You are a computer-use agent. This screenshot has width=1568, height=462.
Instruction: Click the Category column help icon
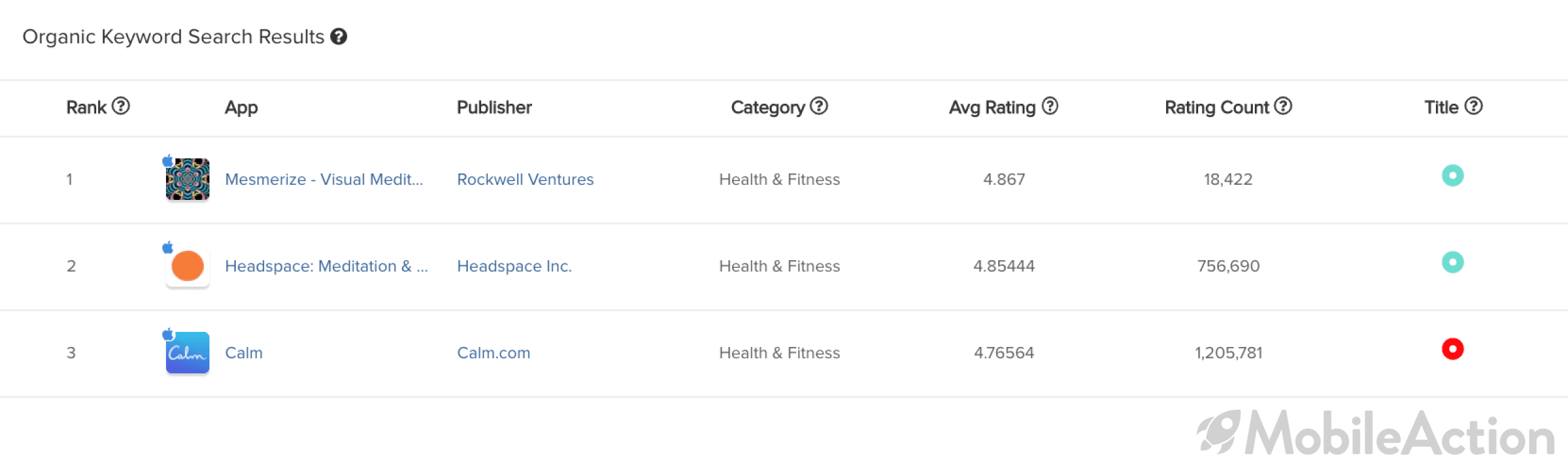click(818, 106)
